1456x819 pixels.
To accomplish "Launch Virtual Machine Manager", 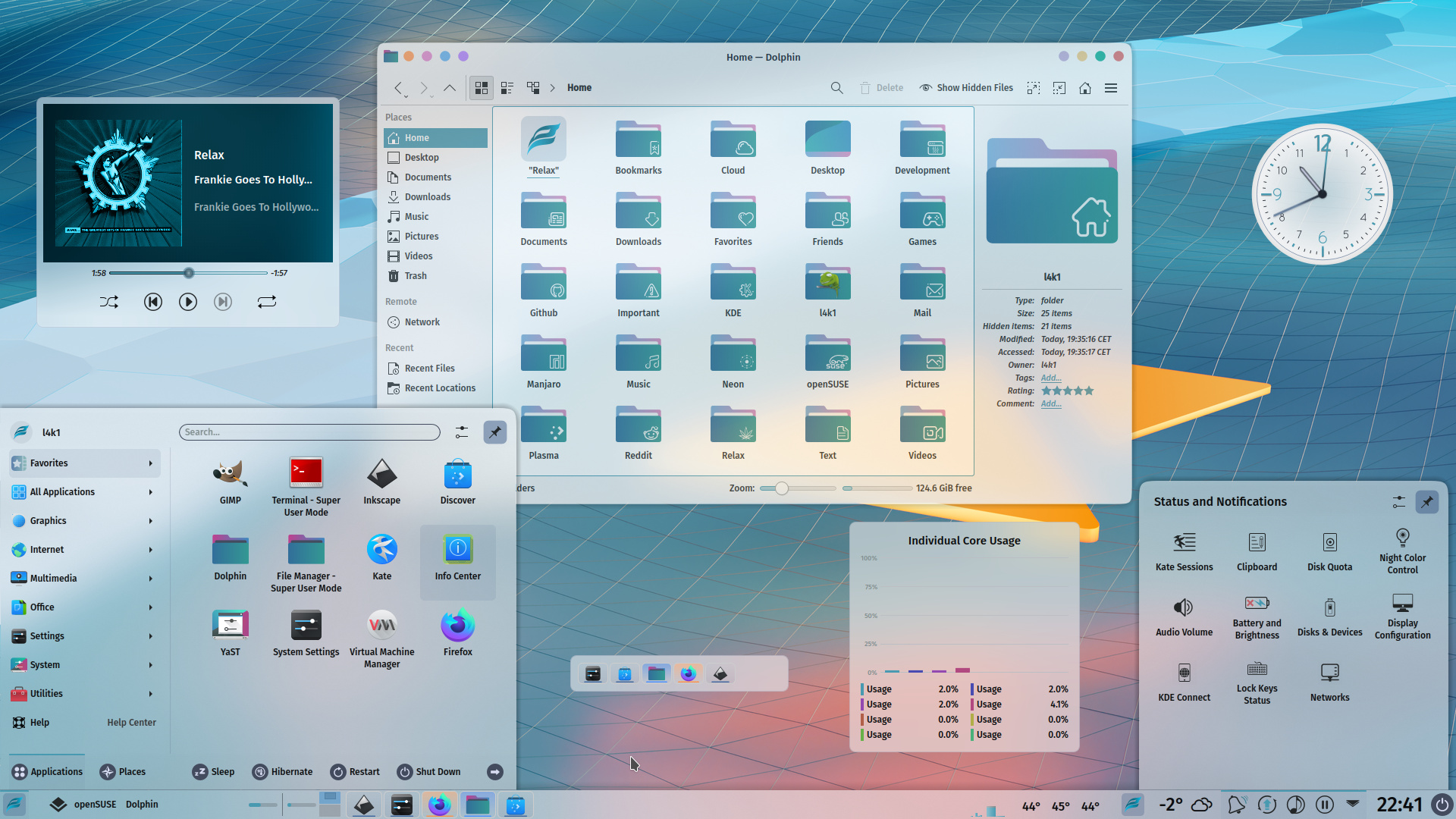I will tap(381, 639).
